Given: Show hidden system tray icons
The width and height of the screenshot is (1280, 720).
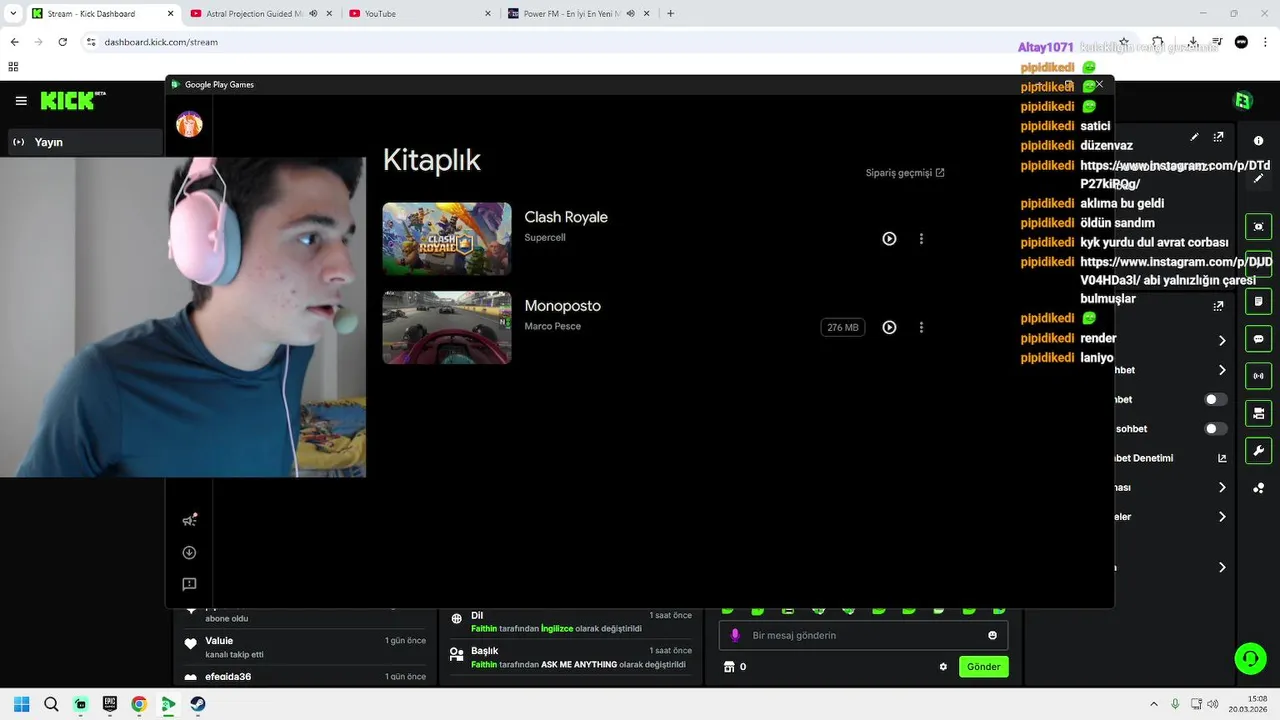Looking at the screenshot, I should coord(1153,704).
